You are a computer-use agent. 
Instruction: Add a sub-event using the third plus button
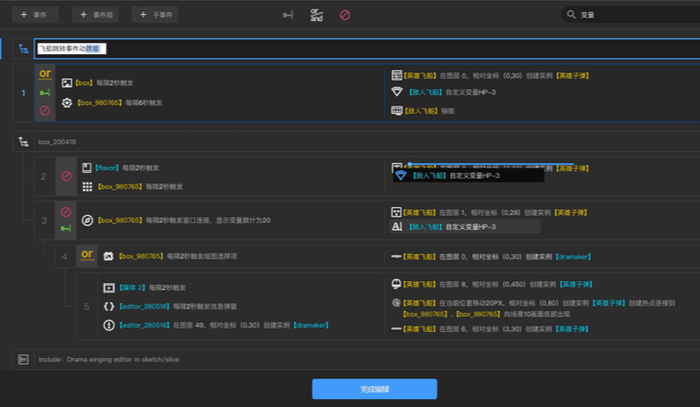[155, 15]
